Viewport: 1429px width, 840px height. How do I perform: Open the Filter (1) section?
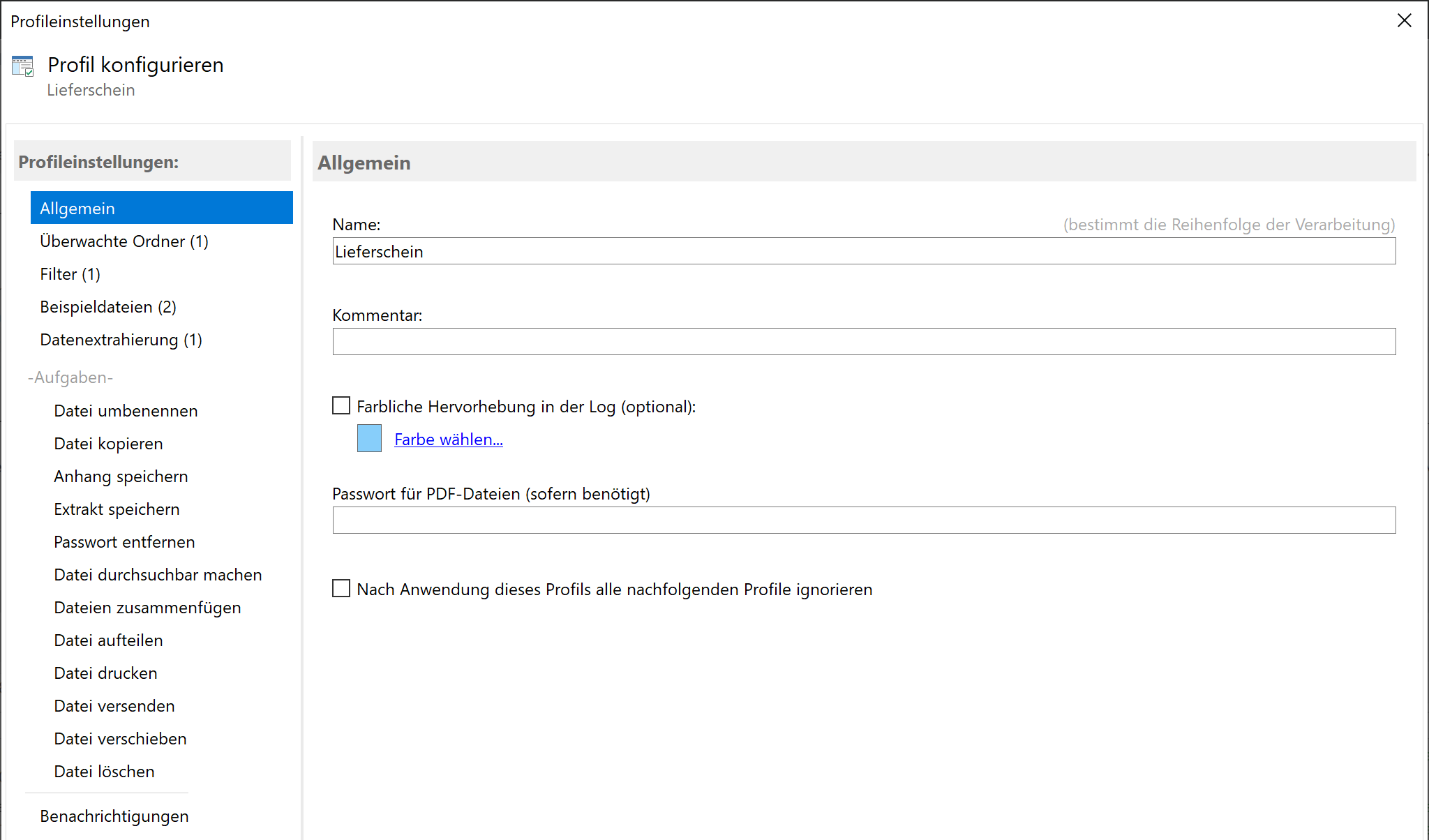coord(70,274)
